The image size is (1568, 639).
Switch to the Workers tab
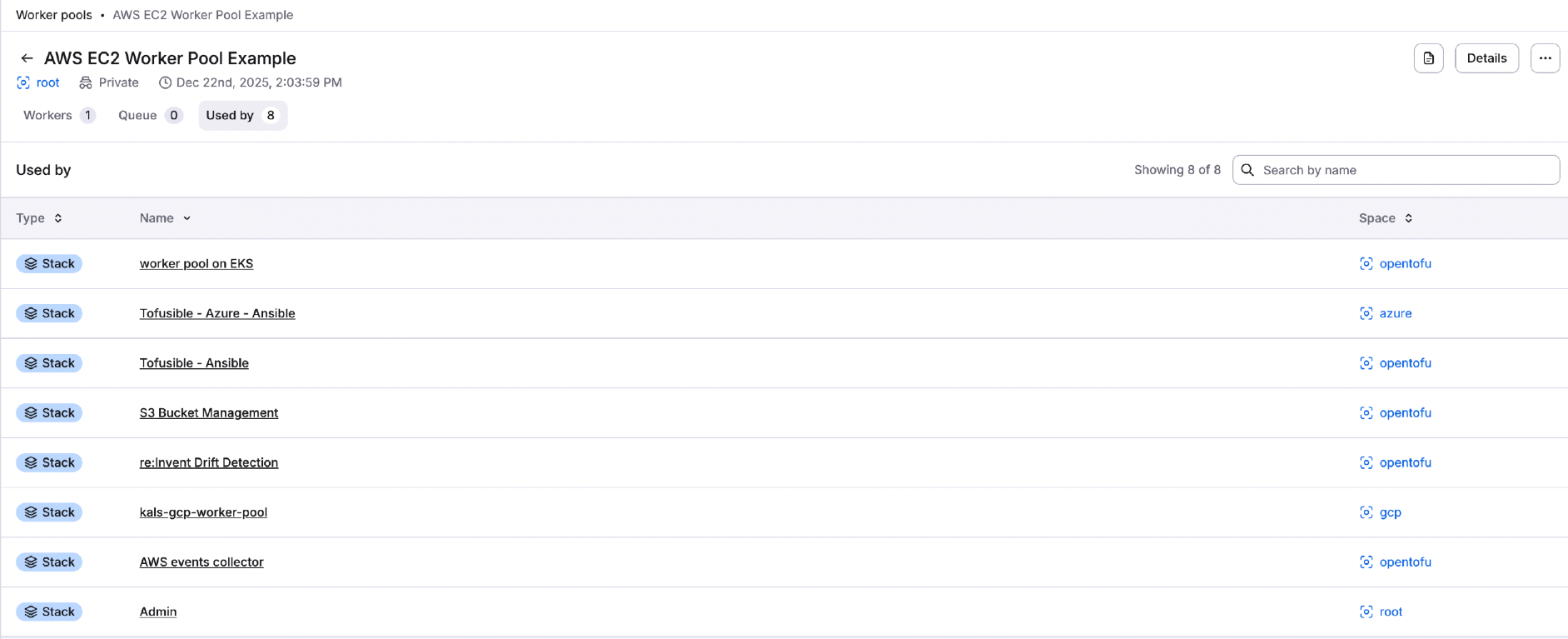pyautogui.click(x=58, y=116)
